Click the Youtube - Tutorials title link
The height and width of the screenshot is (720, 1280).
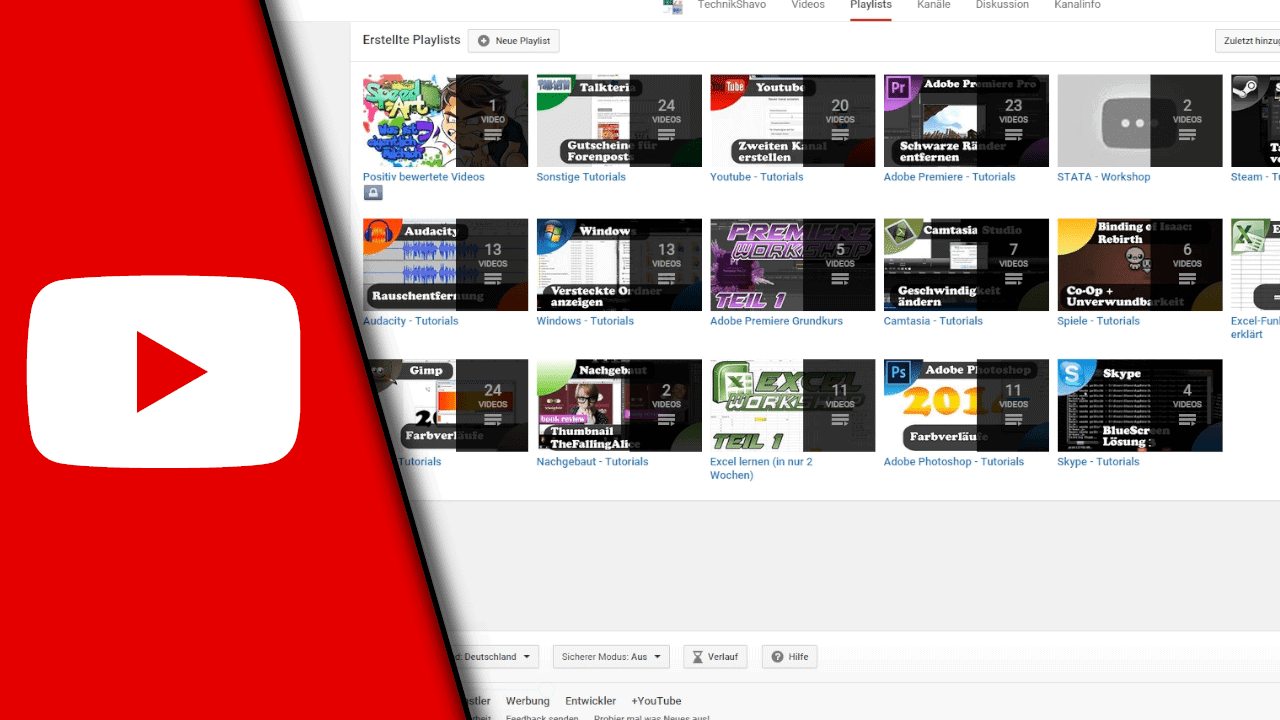pos(757,177)
